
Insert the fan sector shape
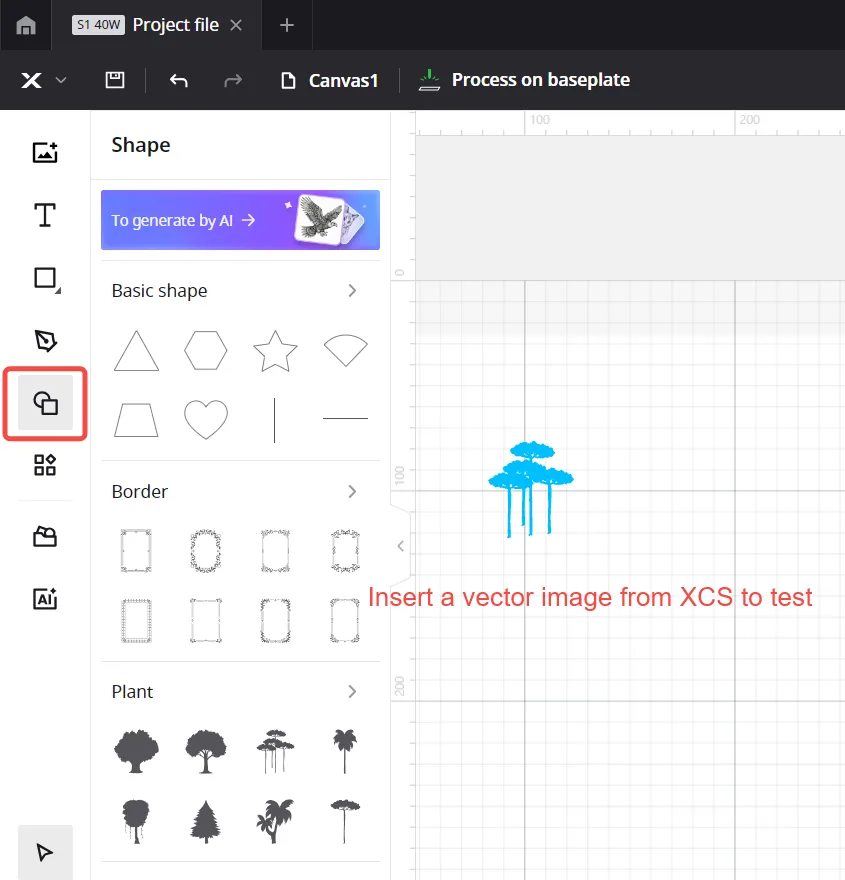point(346,350)
